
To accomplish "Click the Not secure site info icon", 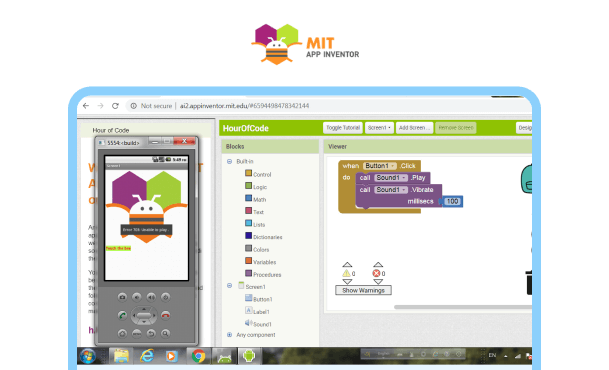I will [134, 106].
